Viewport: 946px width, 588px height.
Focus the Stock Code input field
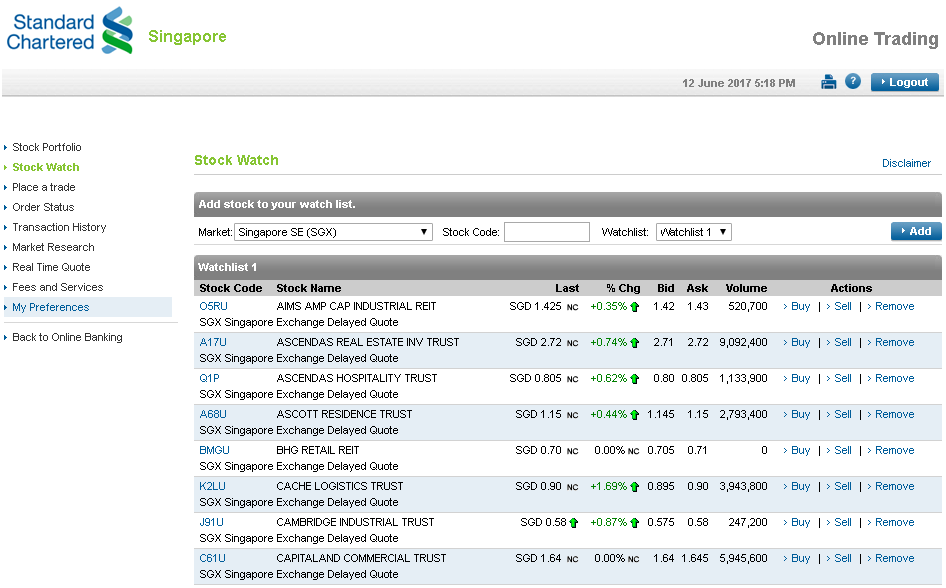(546, 232)
